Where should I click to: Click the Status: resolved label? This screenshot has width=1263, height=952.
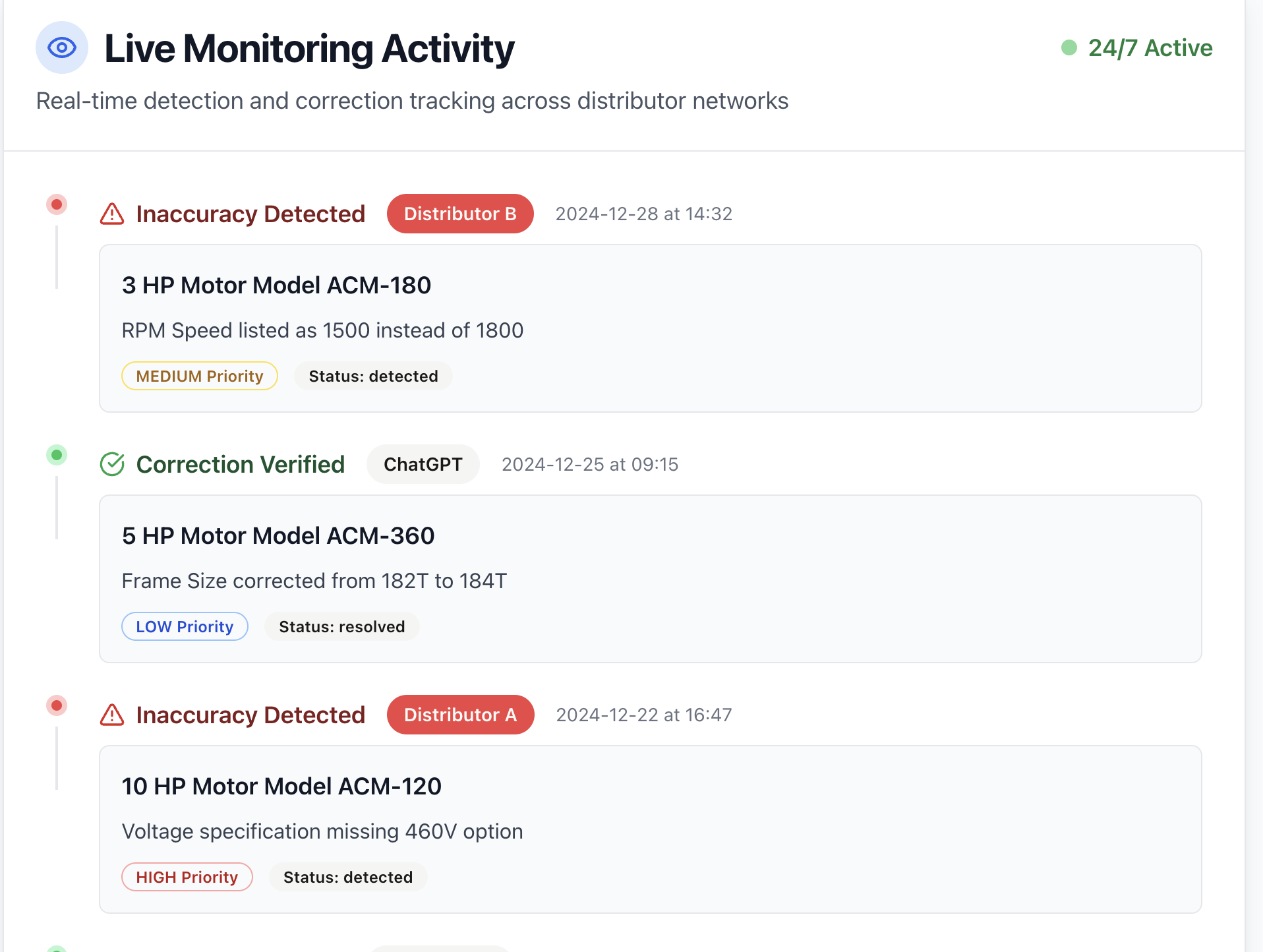point(342,626)
